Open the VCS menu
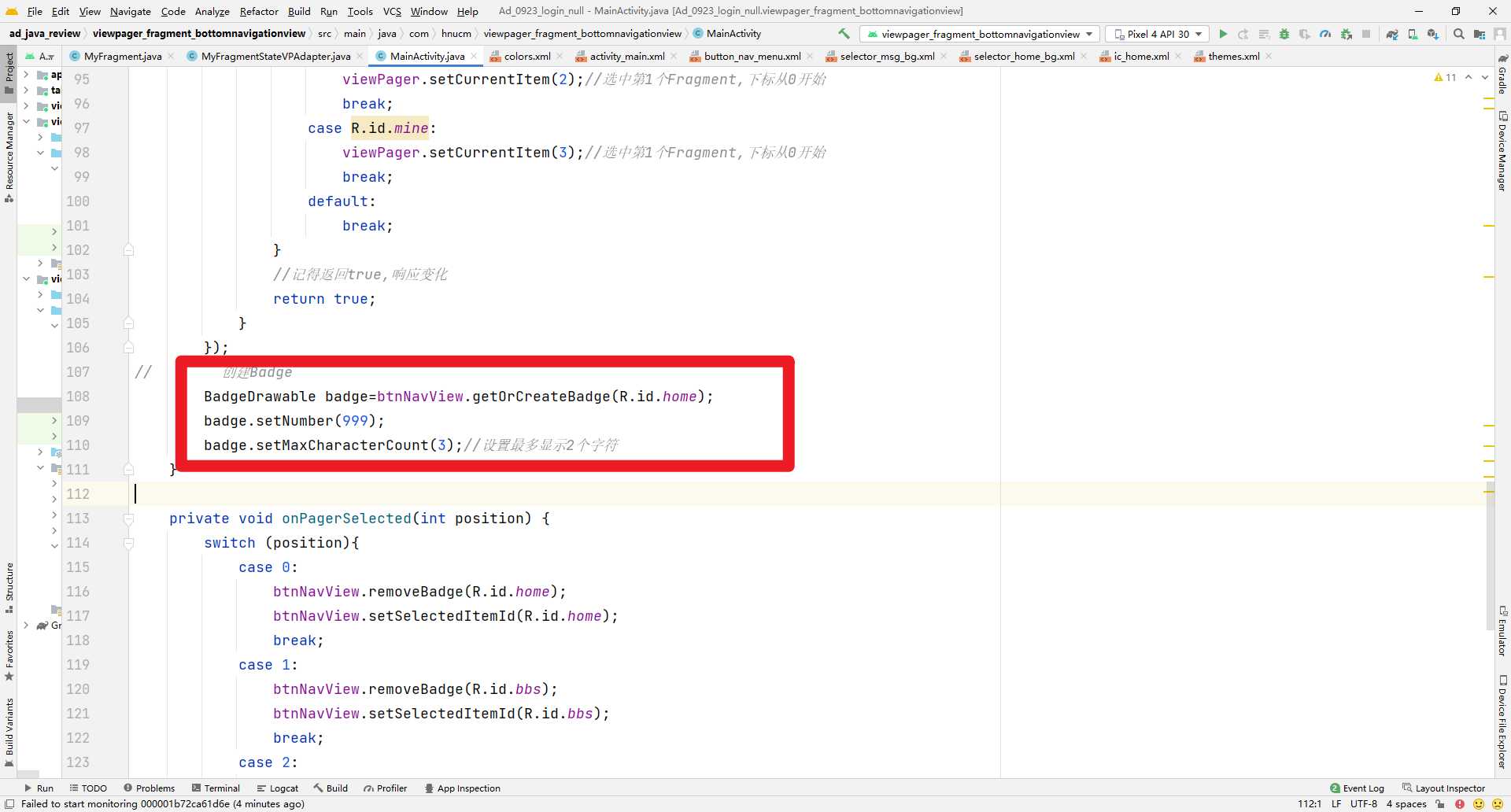The width and height of the screenshot is (1511, 812). click(392, 11)
